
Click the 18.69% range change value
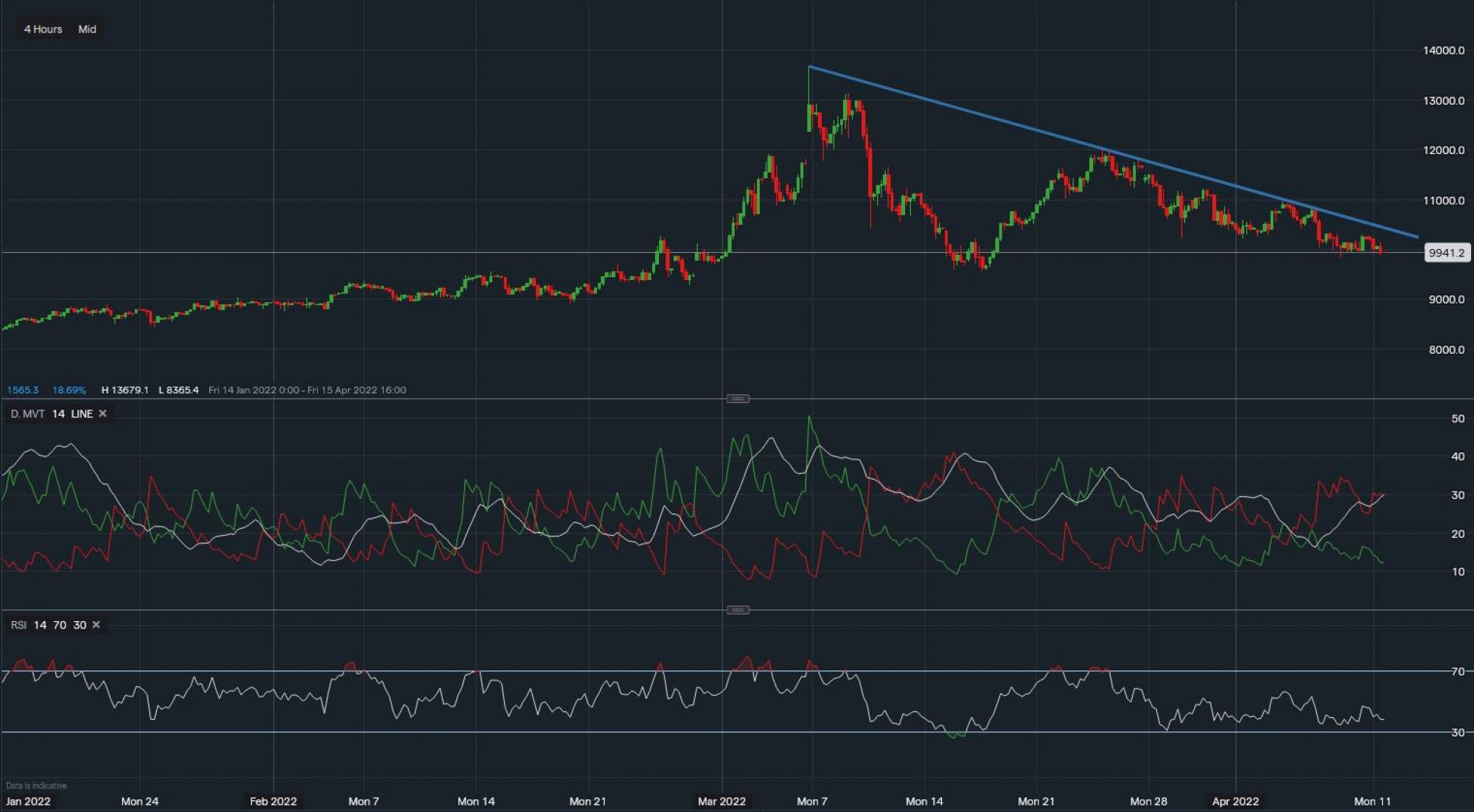point(69,390)
